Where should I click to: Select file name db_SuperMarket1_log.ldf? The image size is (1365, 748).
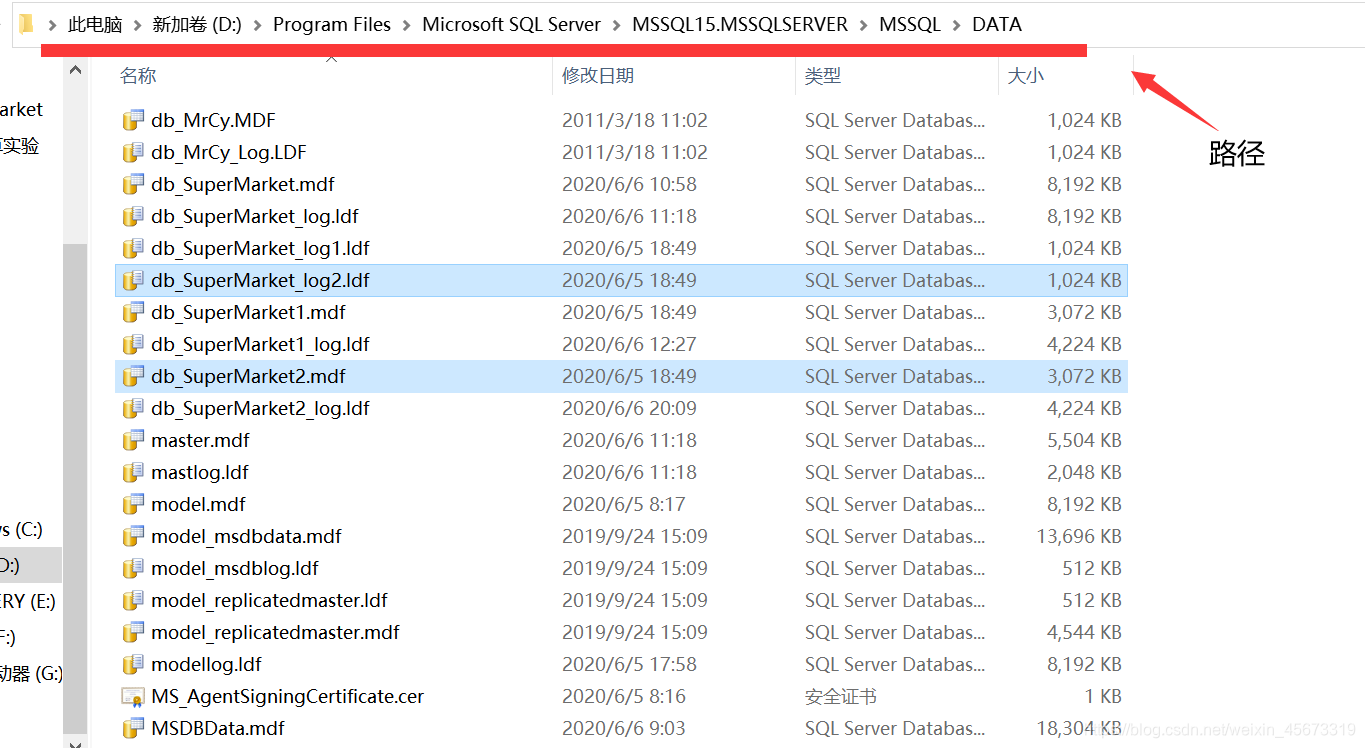261,344
